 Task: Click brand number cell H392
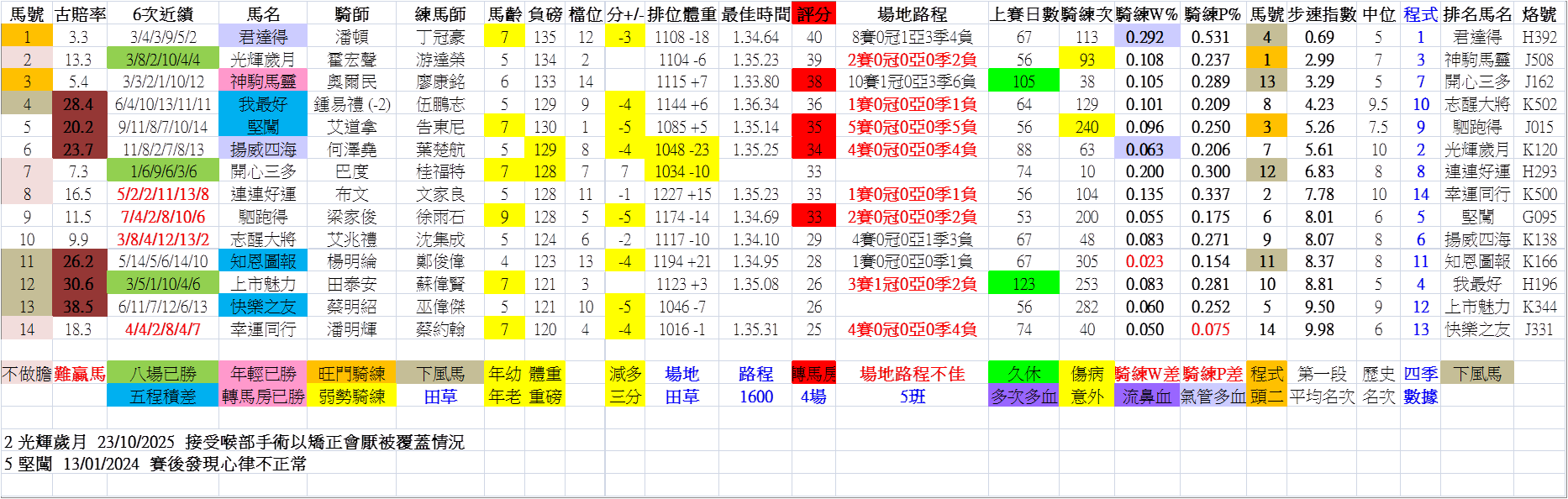pyautogui.click(x=1539, y=37)
